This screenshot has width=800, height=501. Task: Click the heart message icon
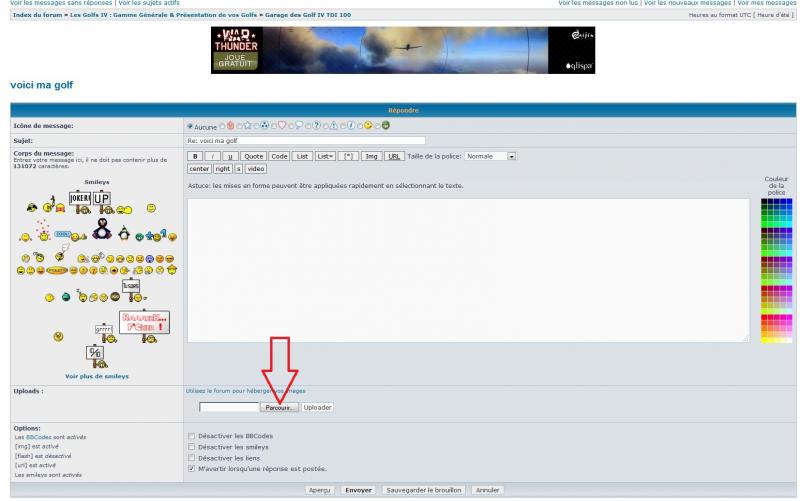[282, 126]
